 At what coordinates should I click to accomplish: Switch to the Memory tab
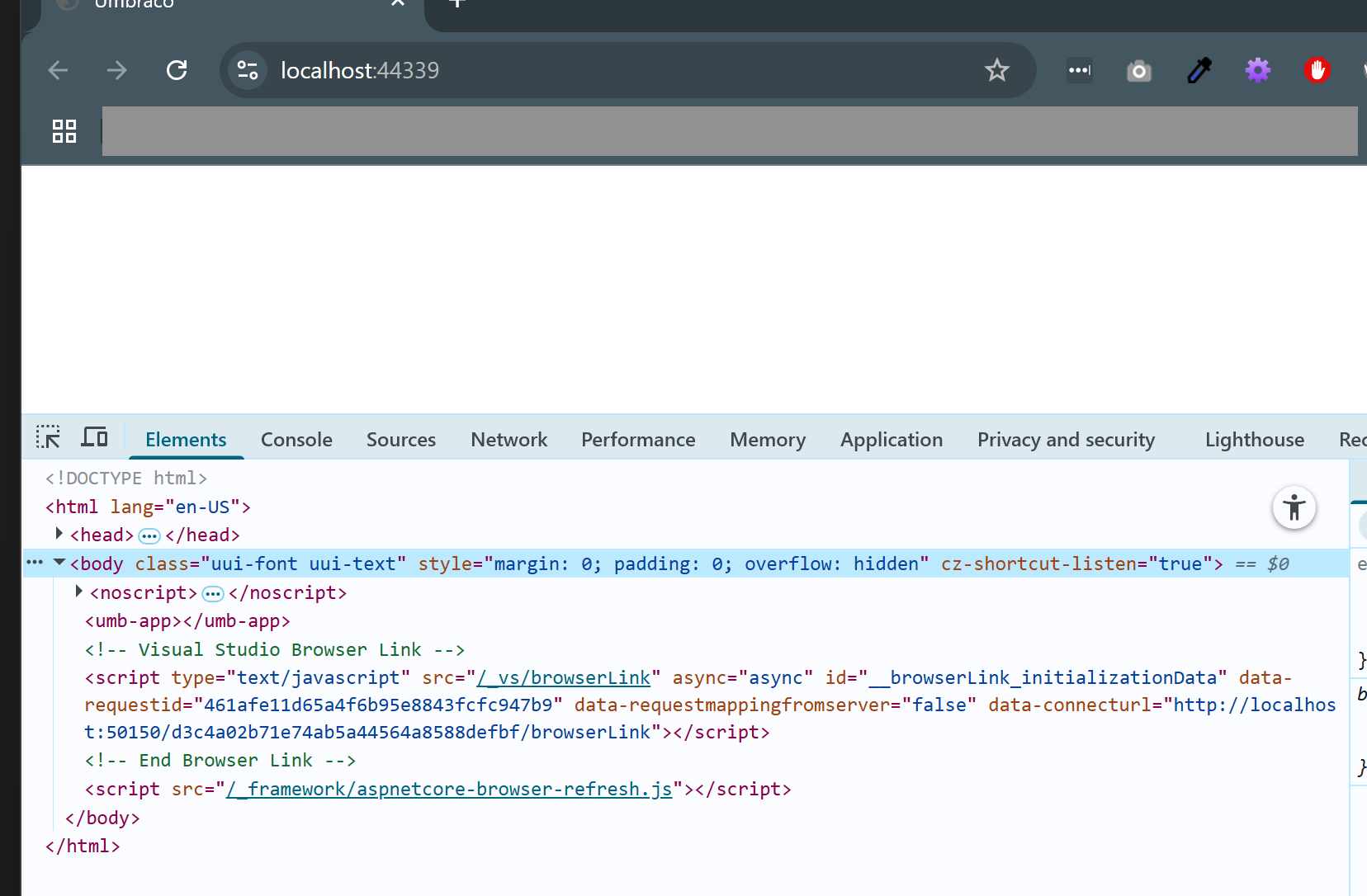pyautogui.click(x=768, y=440)
